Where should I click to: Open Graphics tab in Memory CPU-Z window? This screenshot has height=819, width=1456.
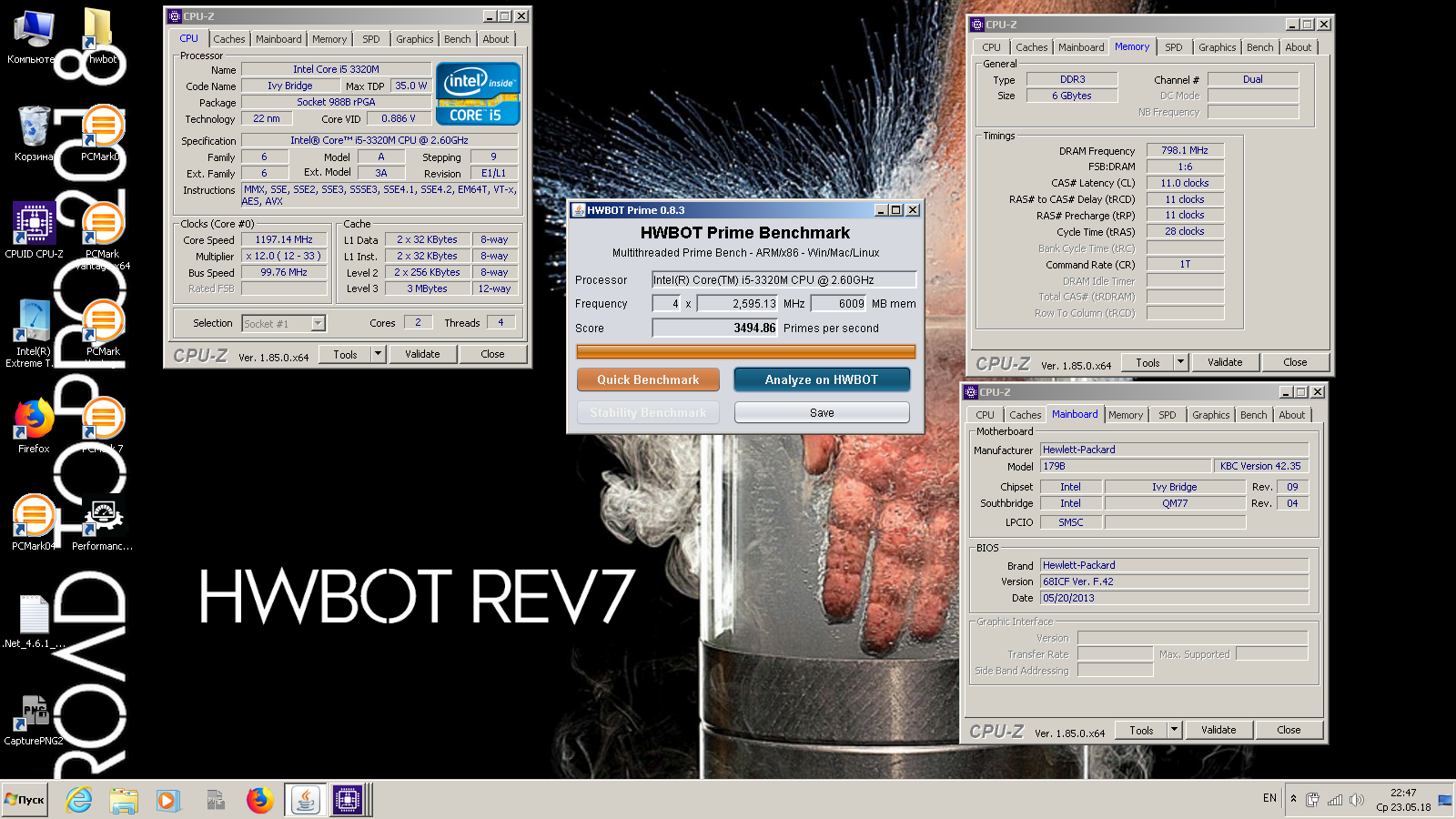click(x=1217, y=47)
